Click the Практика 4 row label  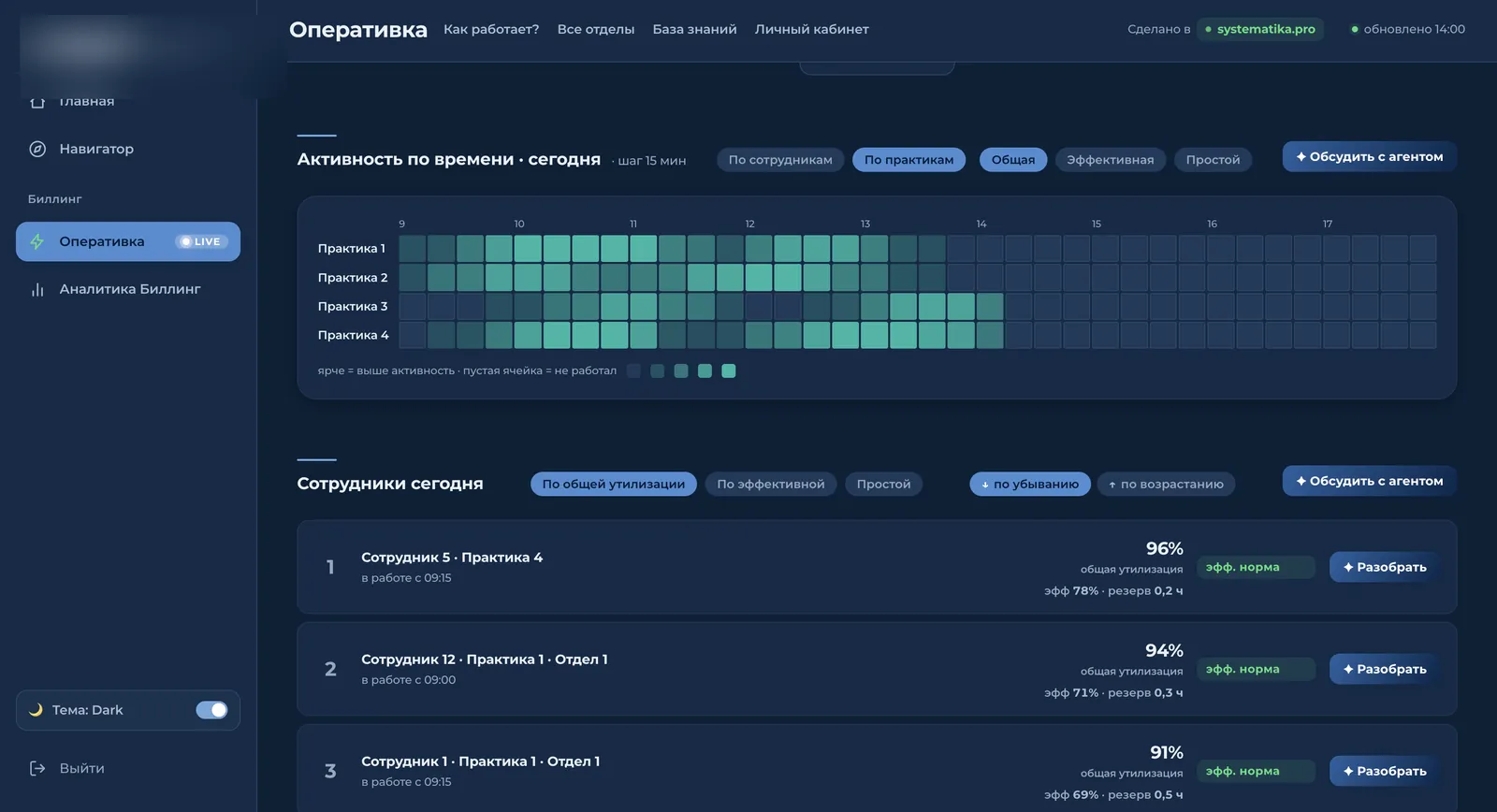(353, 336)
